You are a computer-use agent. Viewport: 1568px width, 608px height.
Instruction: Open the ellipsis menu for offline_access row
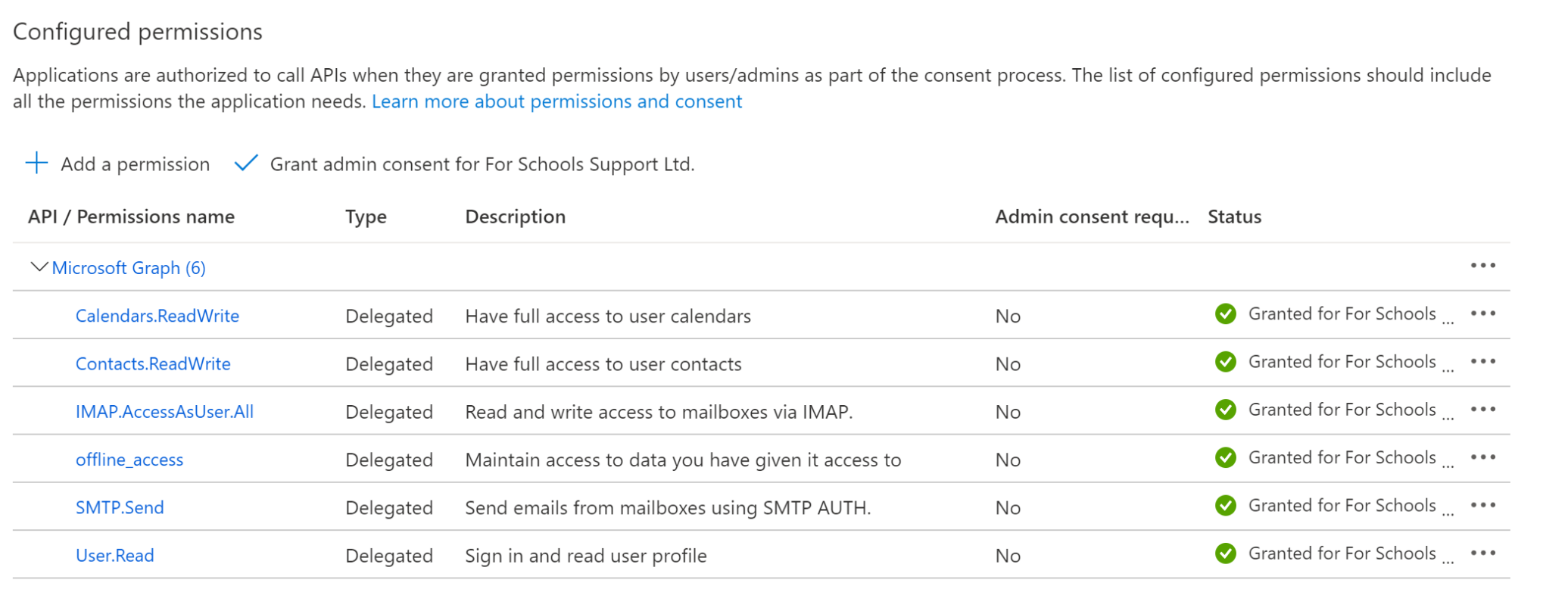[x=1482, y=457]
